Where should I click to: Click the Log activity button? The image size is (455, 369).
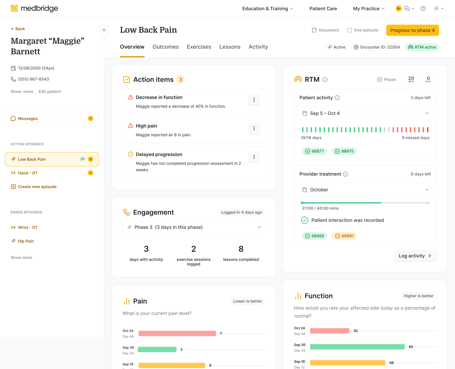tap(415, 256)
